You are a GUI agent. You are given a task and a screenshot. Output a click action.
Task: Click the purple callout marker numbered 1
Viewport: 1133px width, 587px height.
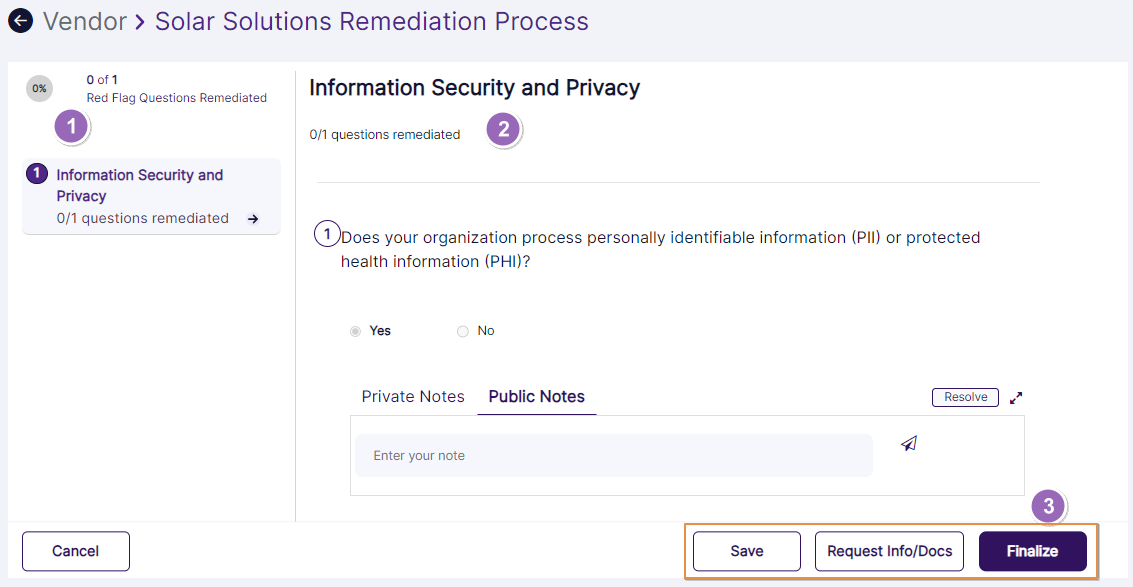[x=71, y=127]
